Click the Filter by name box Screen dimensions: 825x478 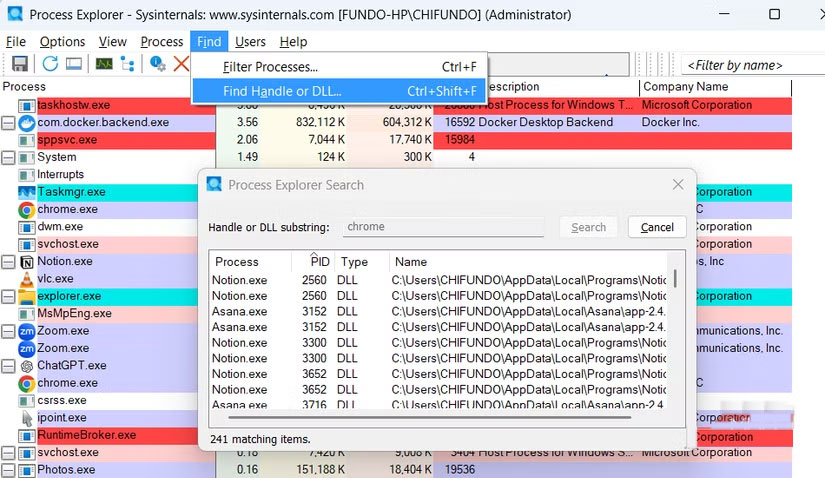pyautogui.click(x=752, y=65)
